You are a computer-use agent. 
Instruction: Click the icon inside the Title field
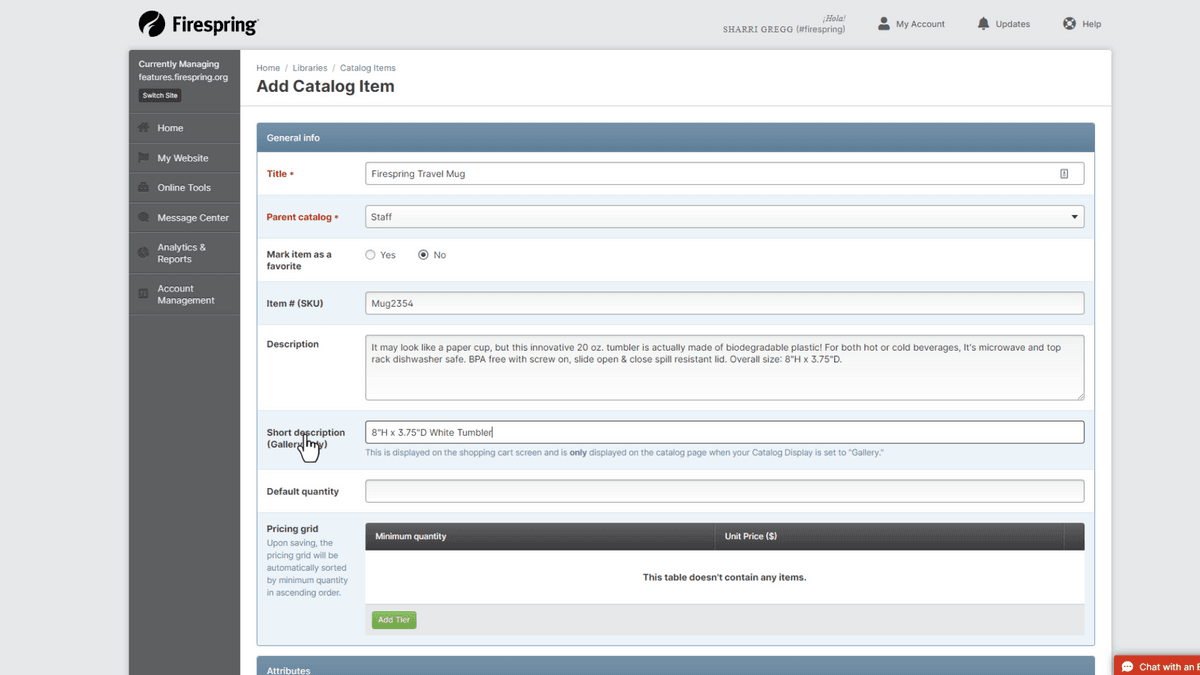(1064, 174)
